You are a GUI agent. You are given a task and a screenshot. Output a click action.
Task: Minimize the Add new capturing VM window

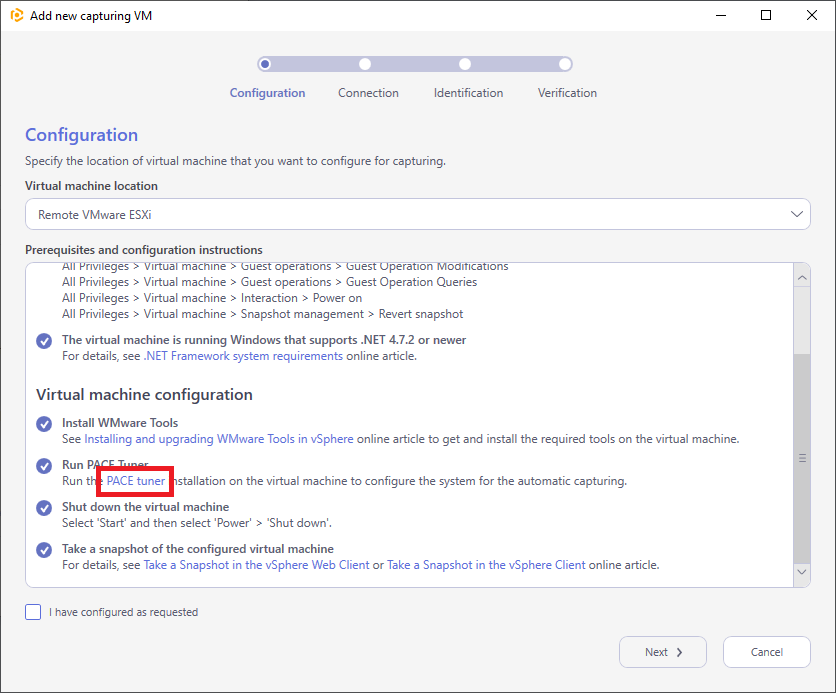[721, 15]
